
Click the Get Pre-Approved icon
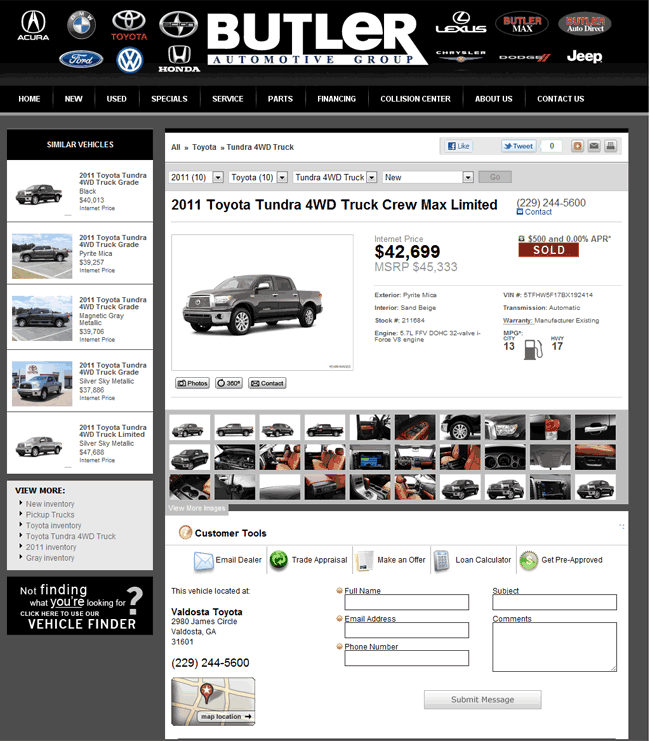coord(529,560)
